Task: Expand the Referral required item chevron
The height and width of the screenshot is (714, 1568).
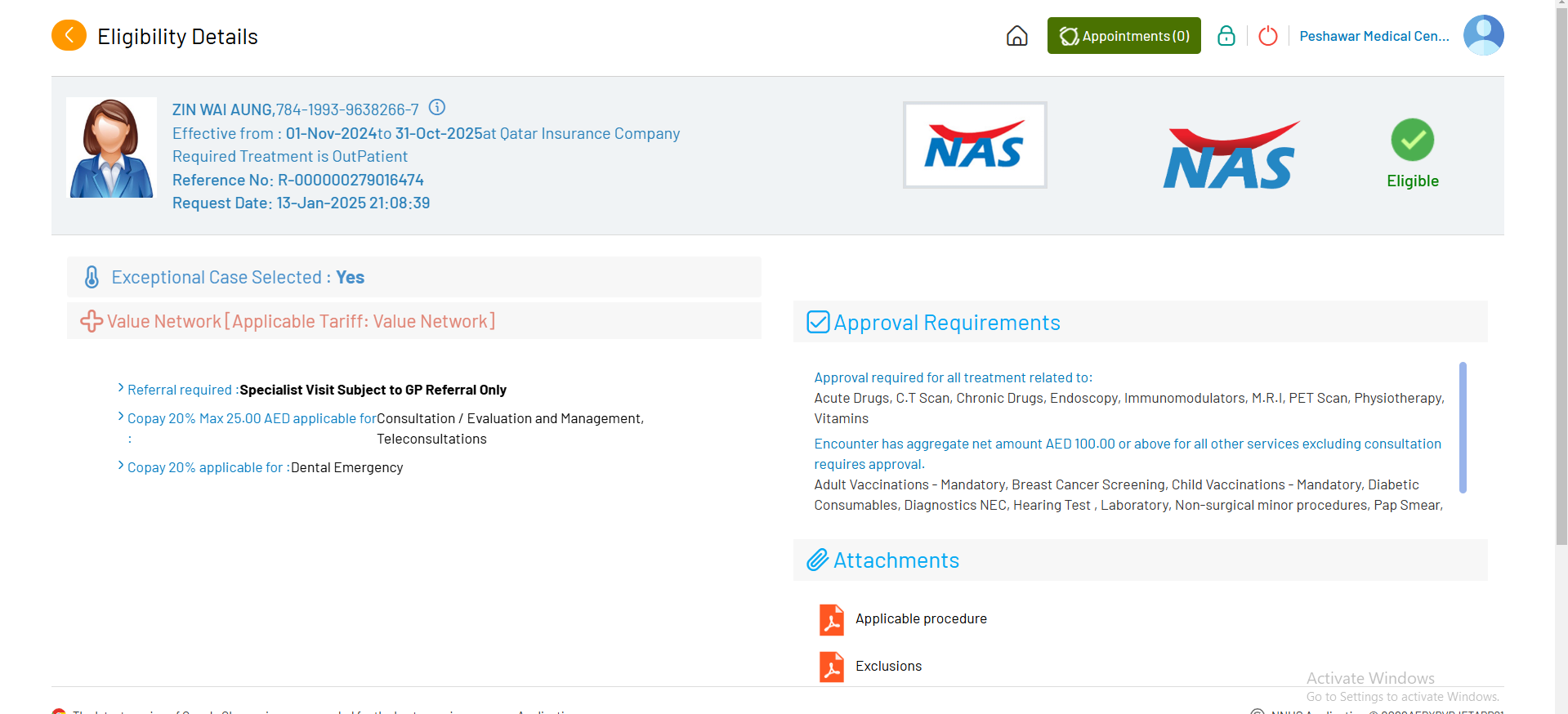Action: tap(121, 388)
